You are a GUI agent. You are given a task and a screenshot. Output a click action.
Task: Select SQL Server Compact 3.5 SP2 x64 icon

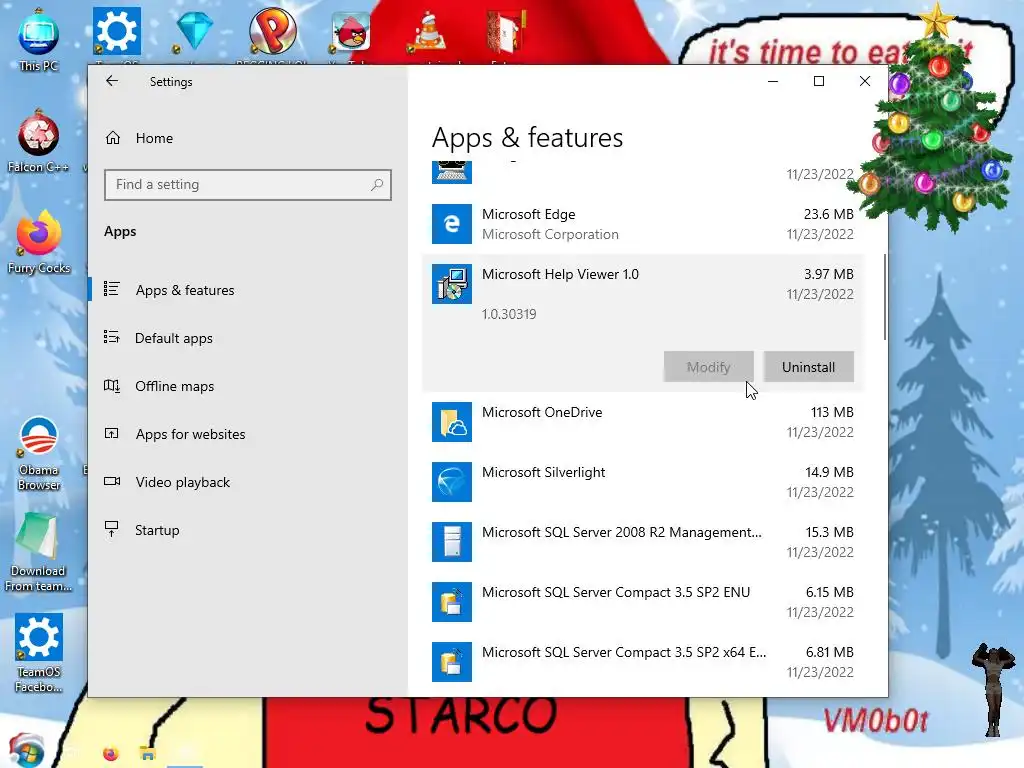pos(452,662)
